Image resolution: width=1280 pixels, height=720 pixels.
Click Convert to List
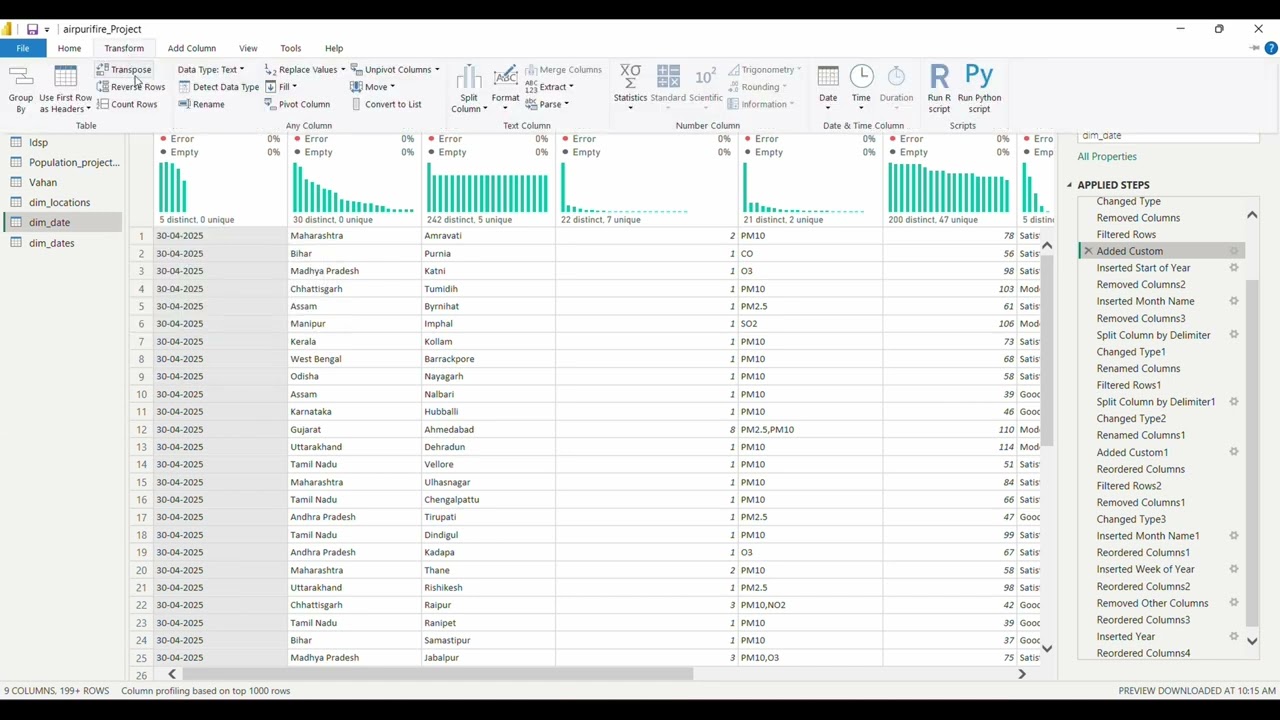pos(386,104)
